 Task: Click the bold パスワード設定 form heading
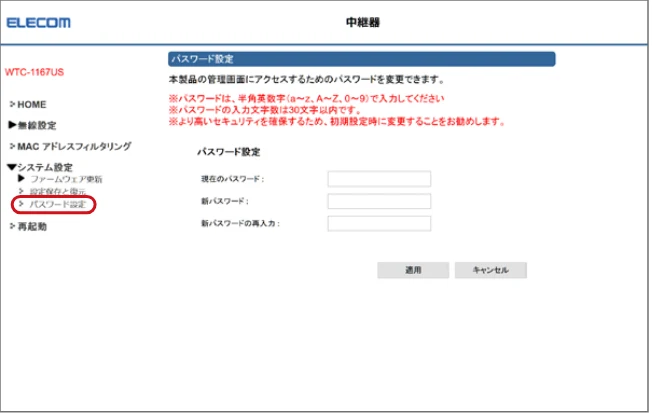(230, 153)
